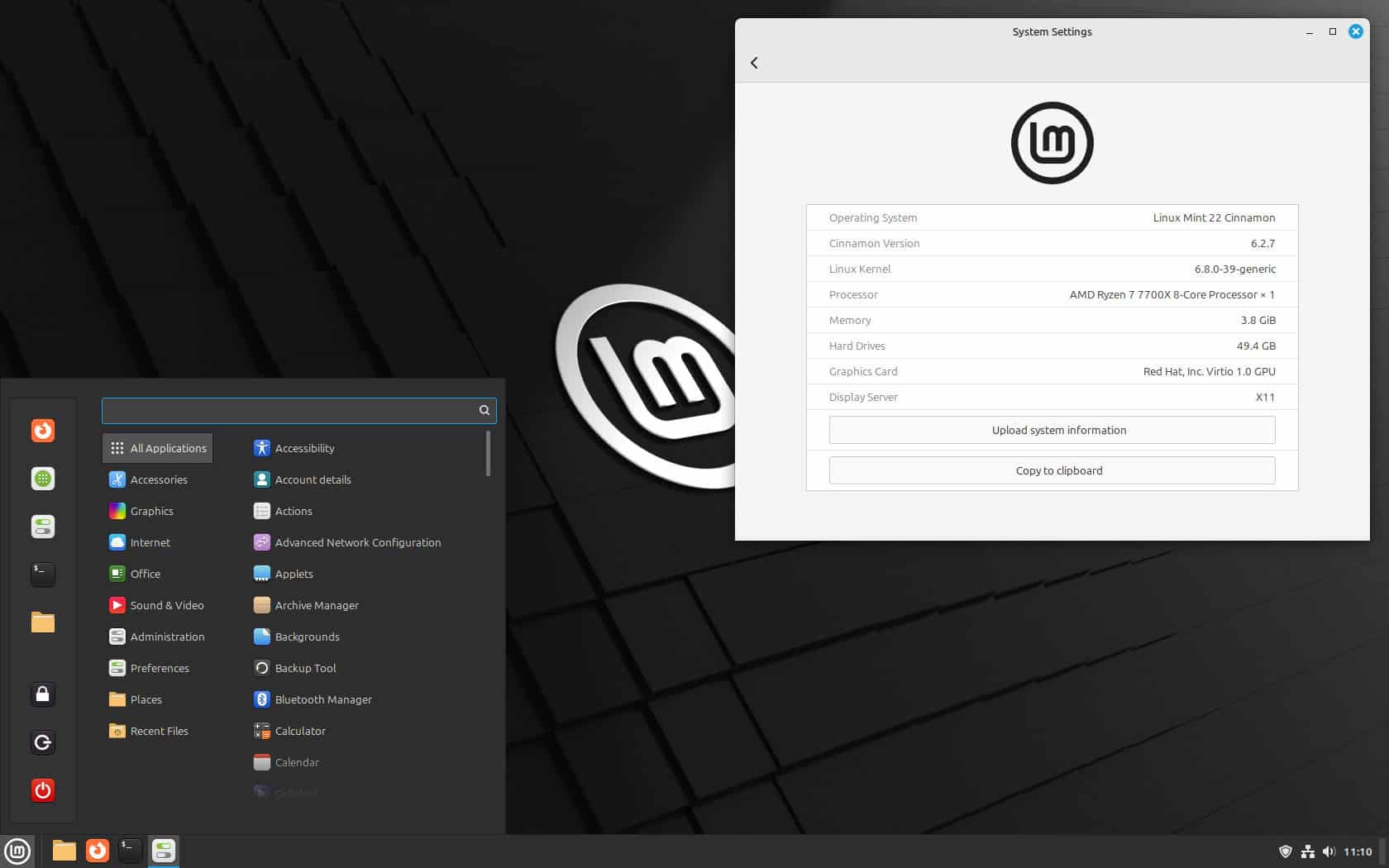Open the Files folder icon in sidebar
1389x868 pixels.
42,622
